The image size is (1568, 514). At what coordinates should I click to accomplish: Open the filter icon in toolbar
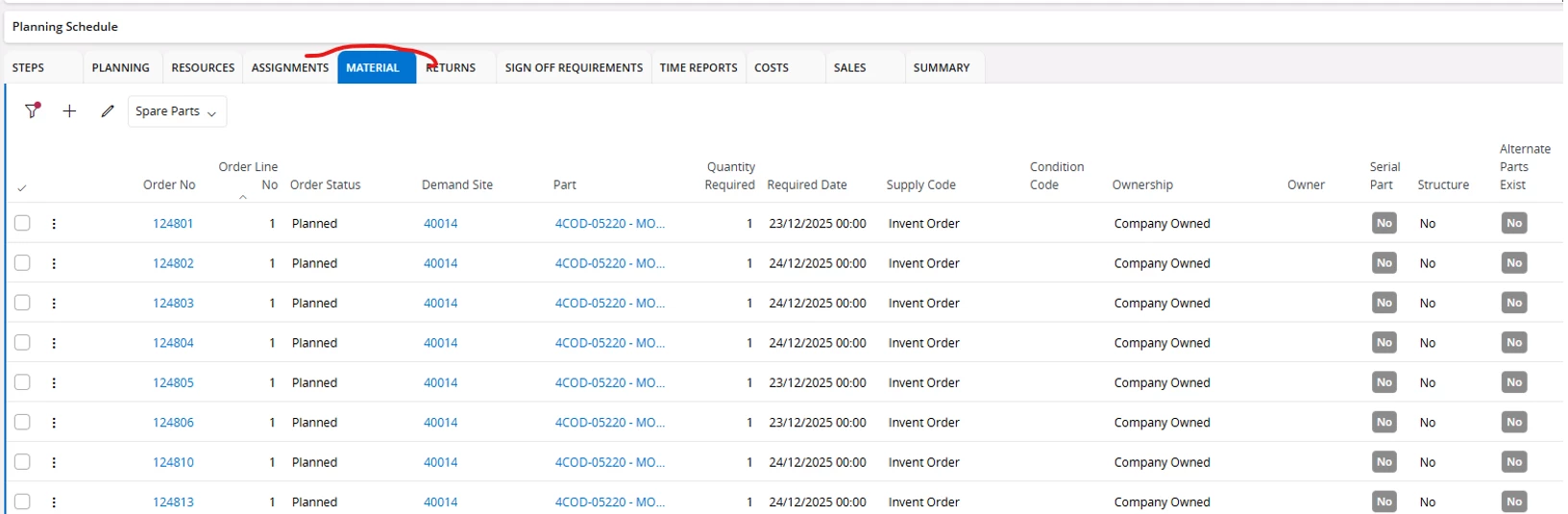(33, 110)
